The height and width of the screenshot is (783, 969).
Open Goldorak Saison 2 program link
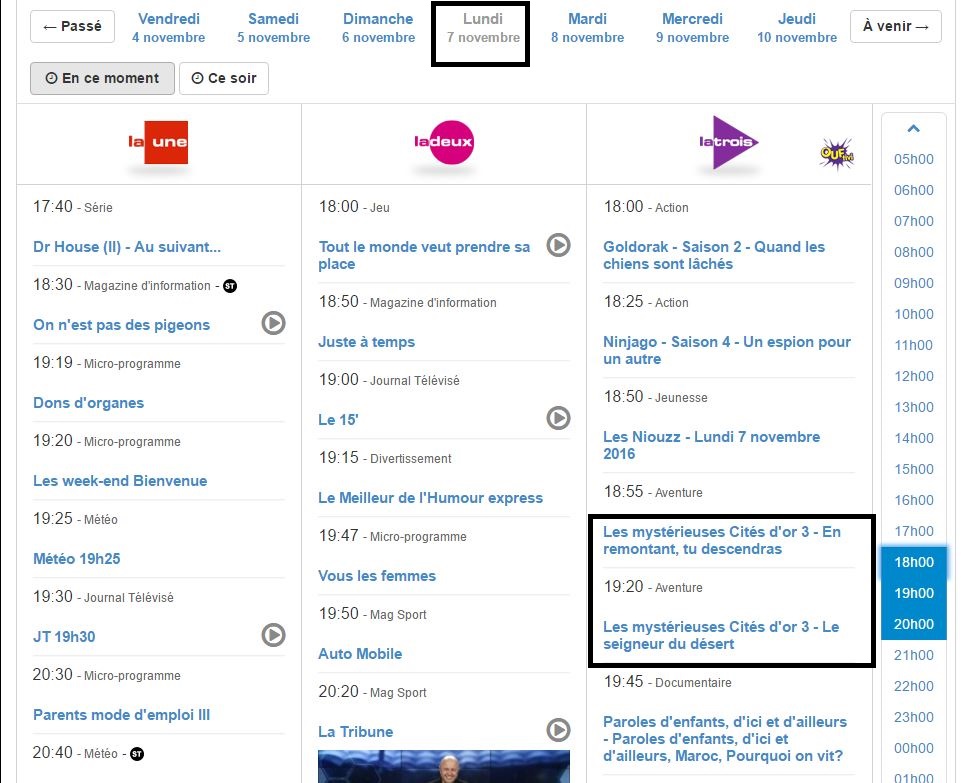coord(714,255)
